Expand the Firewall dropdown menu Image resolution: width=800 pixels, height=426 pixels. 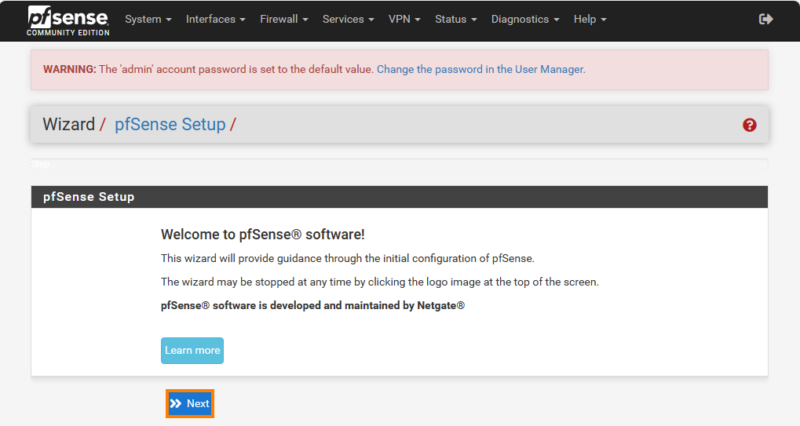pyautogui.click(x=283, y=19)
